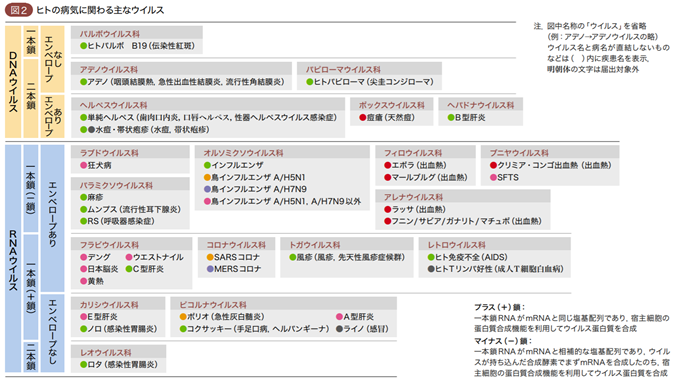Image resolution: width=685 pixels, height=381 pixels.
Task: Select the C型肝炎 entry
Action: pos(145,269)
